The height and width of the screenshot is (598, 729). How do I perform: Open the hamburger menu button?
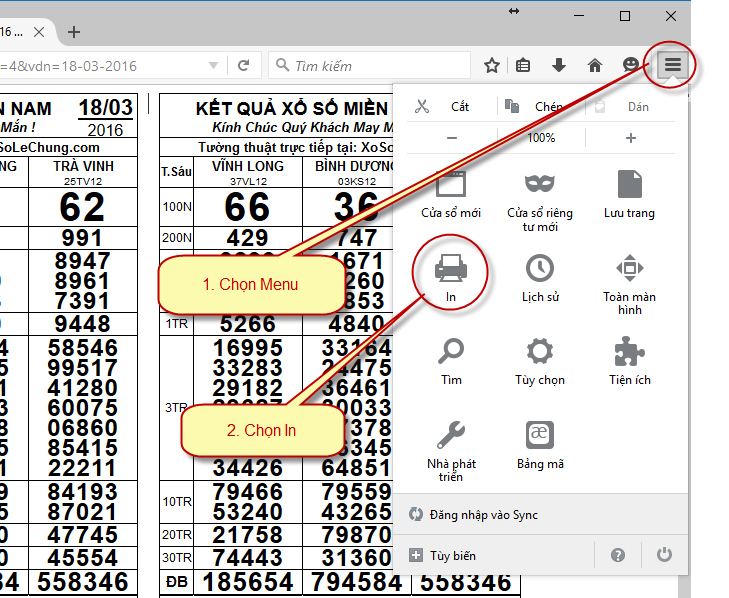[673, 66]
